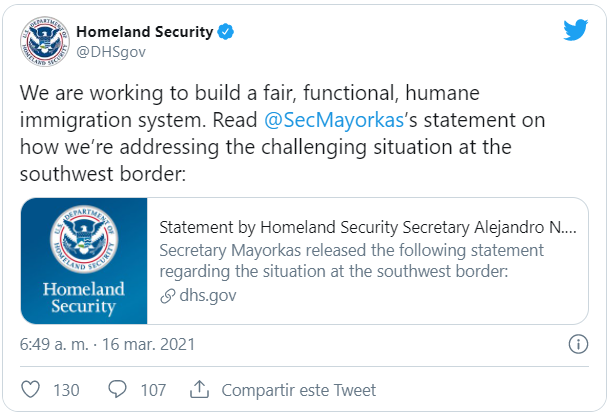The width and height of the screenshot is (610, 414).
Task: Open the @DHSgov handle link
Action: 111,52
